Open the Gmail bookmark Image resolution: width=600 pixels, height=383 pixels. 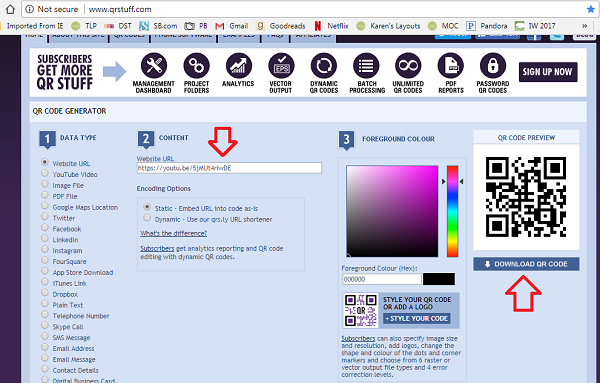232,26
